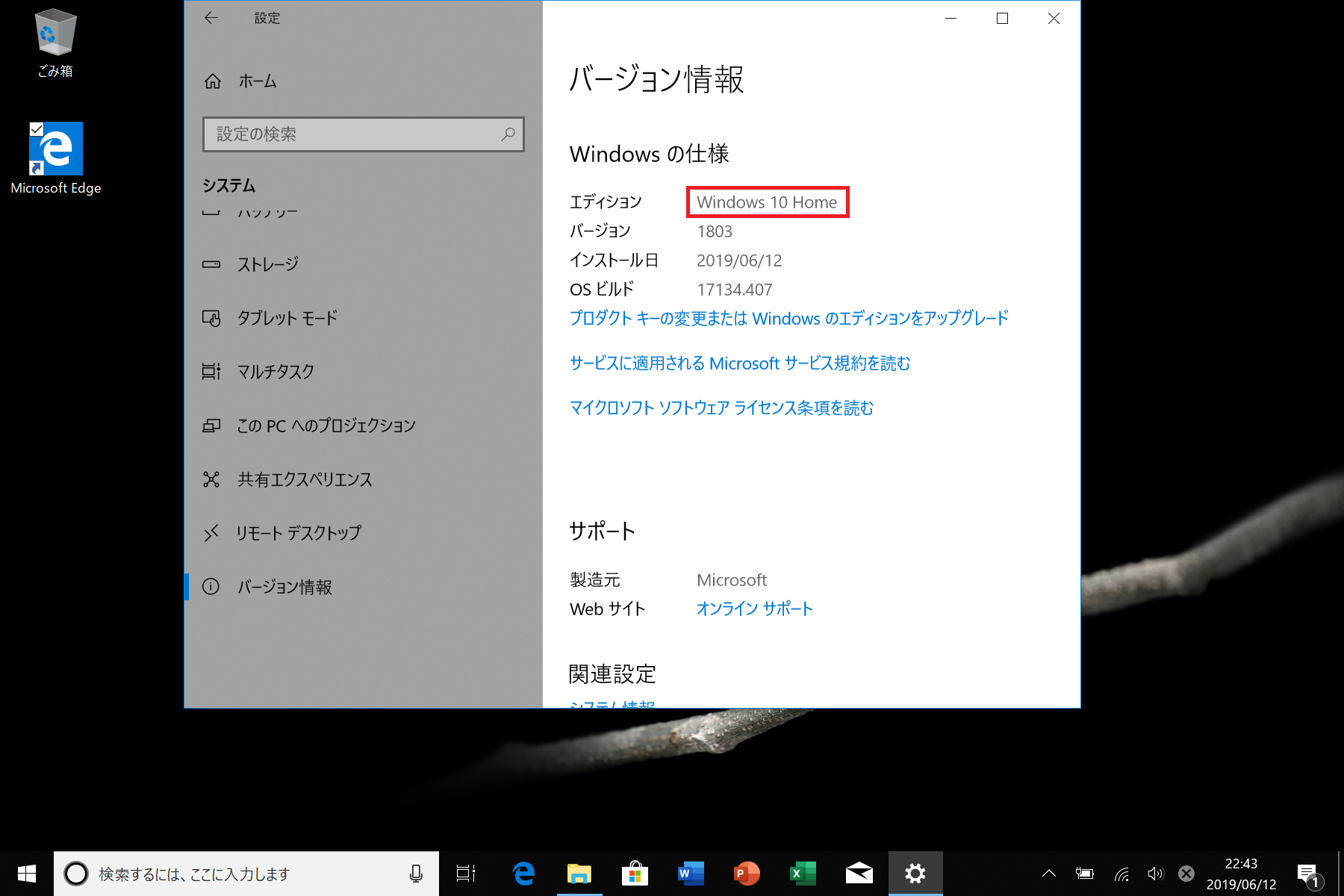
Task: Open Microsoft Store from taskbar
Action: 635,873
